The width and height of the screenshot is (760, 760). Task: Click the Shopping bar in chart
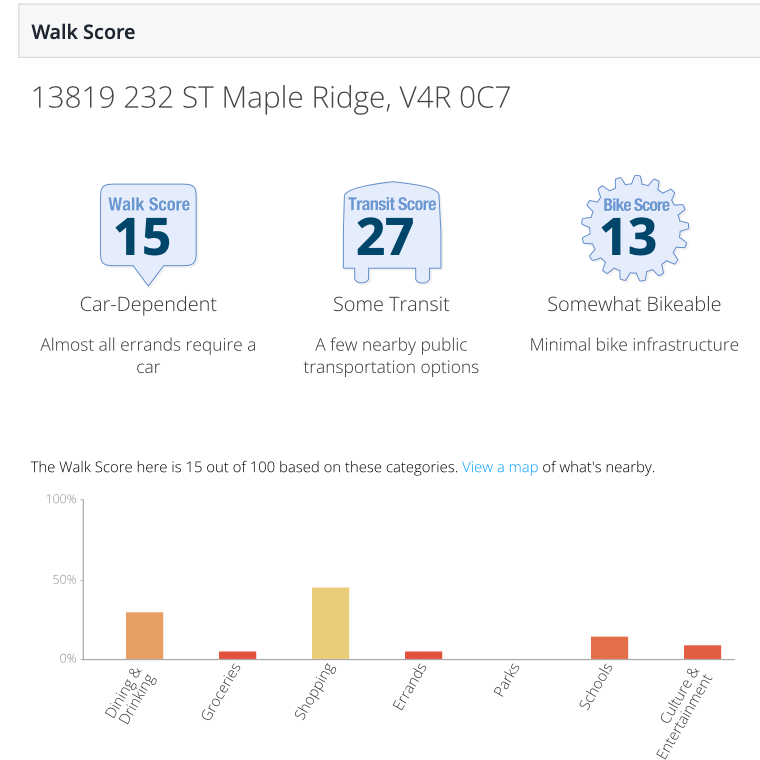pyautogui.click(x=330, y=623)
